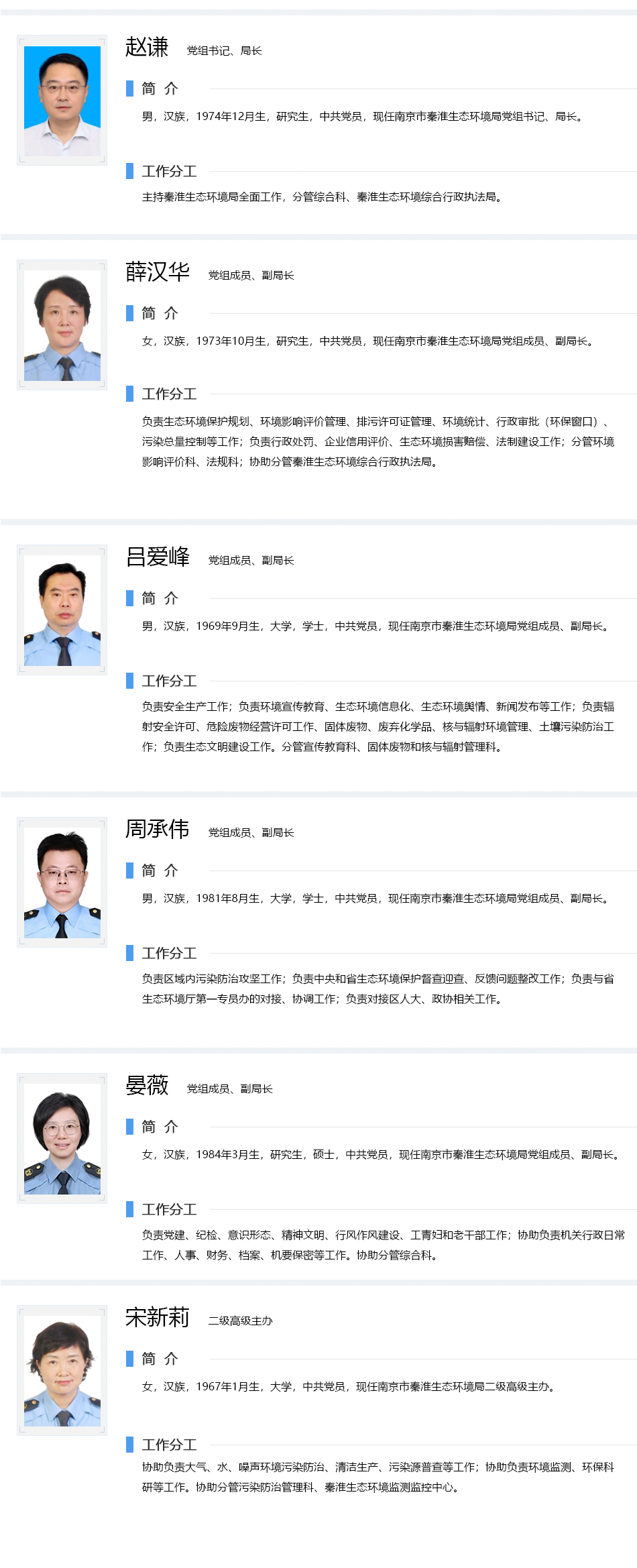This screenshot has width=637, height=1568.
Task: Click the line starting 负责安全生产工作
Action: [378, 707]
